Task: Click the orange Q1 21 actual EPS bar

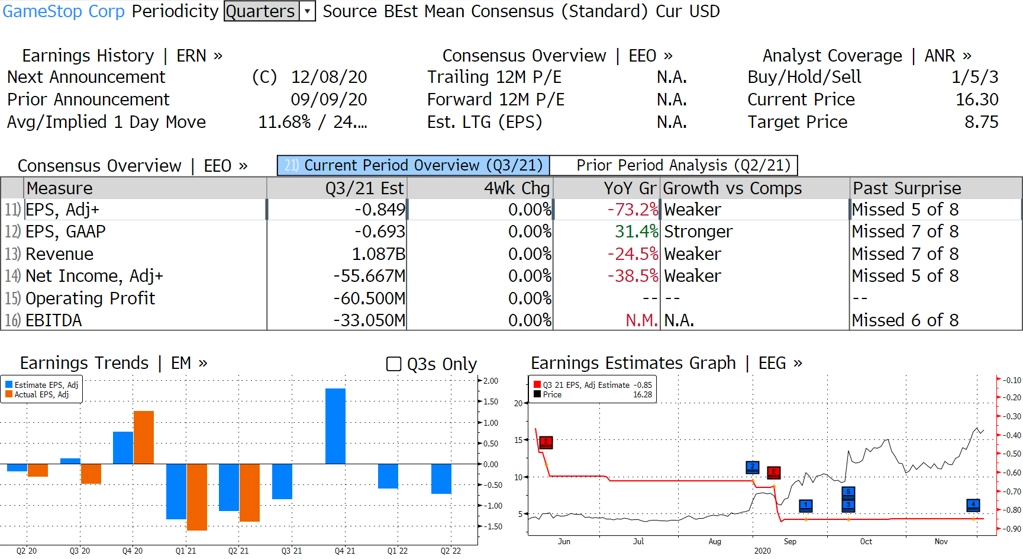Action: [x=197, y=497]
